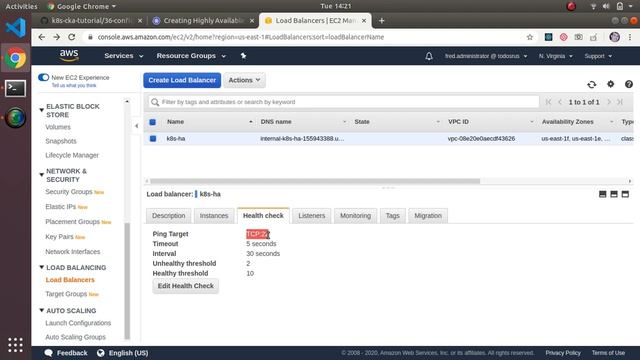
Task: Click the Feedback speech bubble icon
Action: pyautogui.click(x=49, y=353)
